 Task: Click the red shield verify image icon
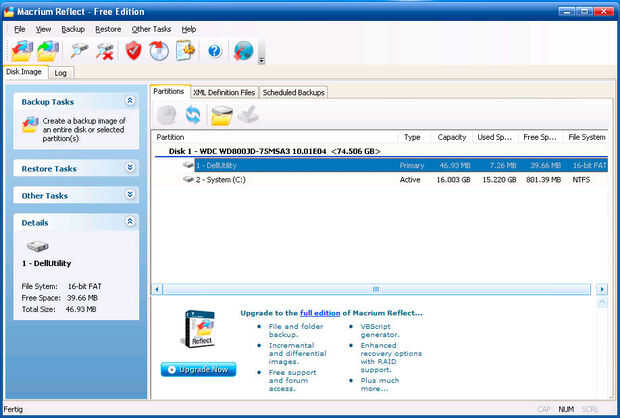click(x=133, y=51)
